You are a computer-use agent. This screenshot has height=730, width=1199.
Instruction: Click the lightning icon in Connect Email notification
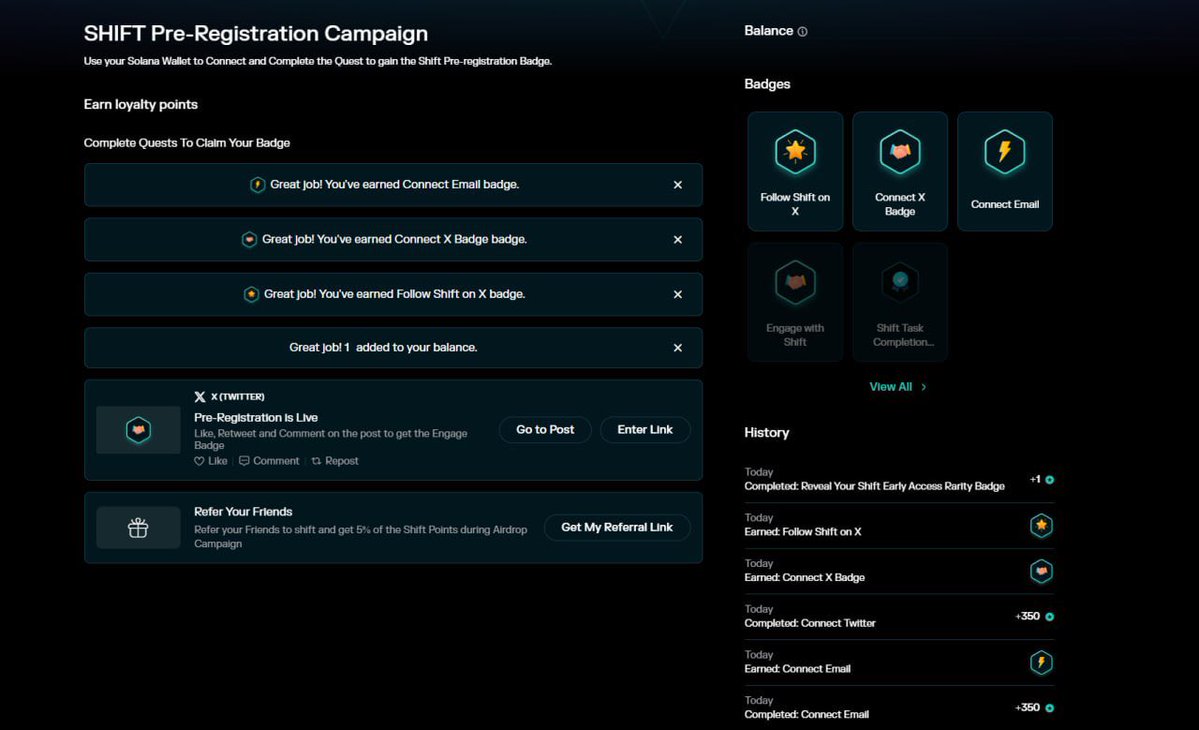258,184
